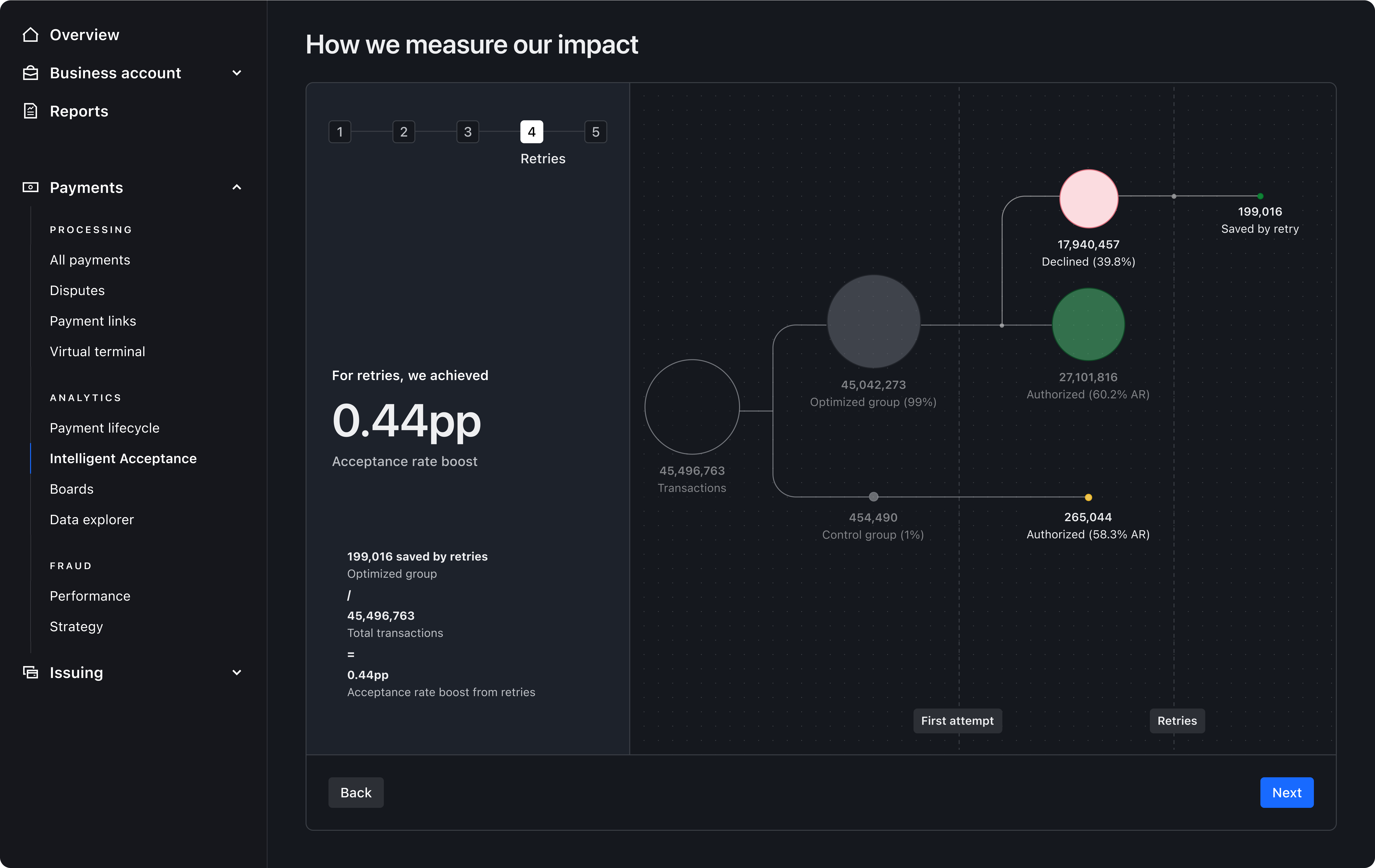Image resolution: width=1375 pixels, height=868 pixels.
Task: Jump to step 3
Action: coord(468,132)
